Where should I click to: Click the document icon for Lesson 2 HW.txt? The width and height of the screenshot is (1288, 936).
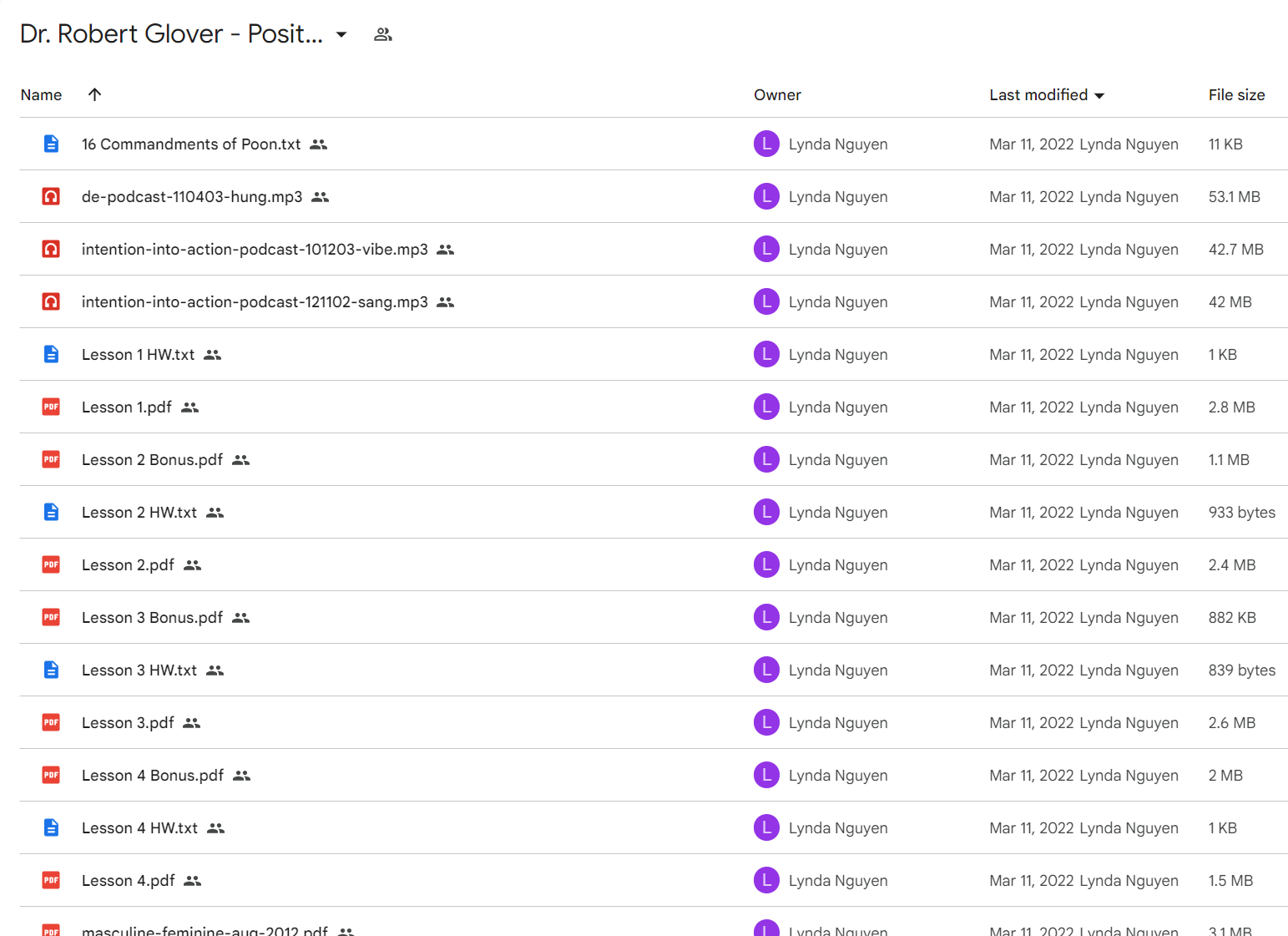pyautogui.click(x=51, y=512)
